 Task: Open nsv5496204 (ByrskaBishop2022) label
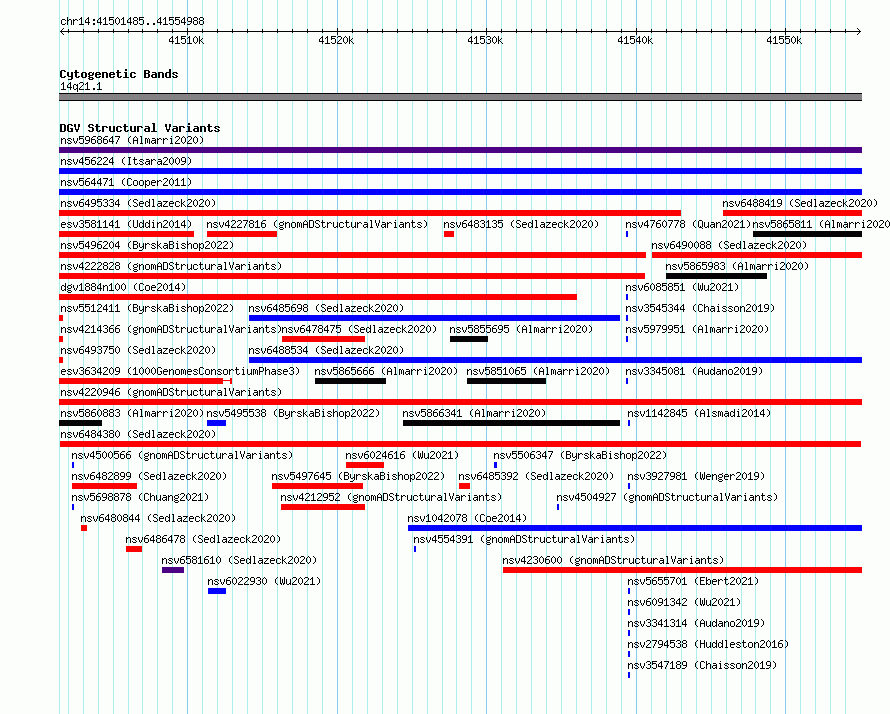point(147,245)
